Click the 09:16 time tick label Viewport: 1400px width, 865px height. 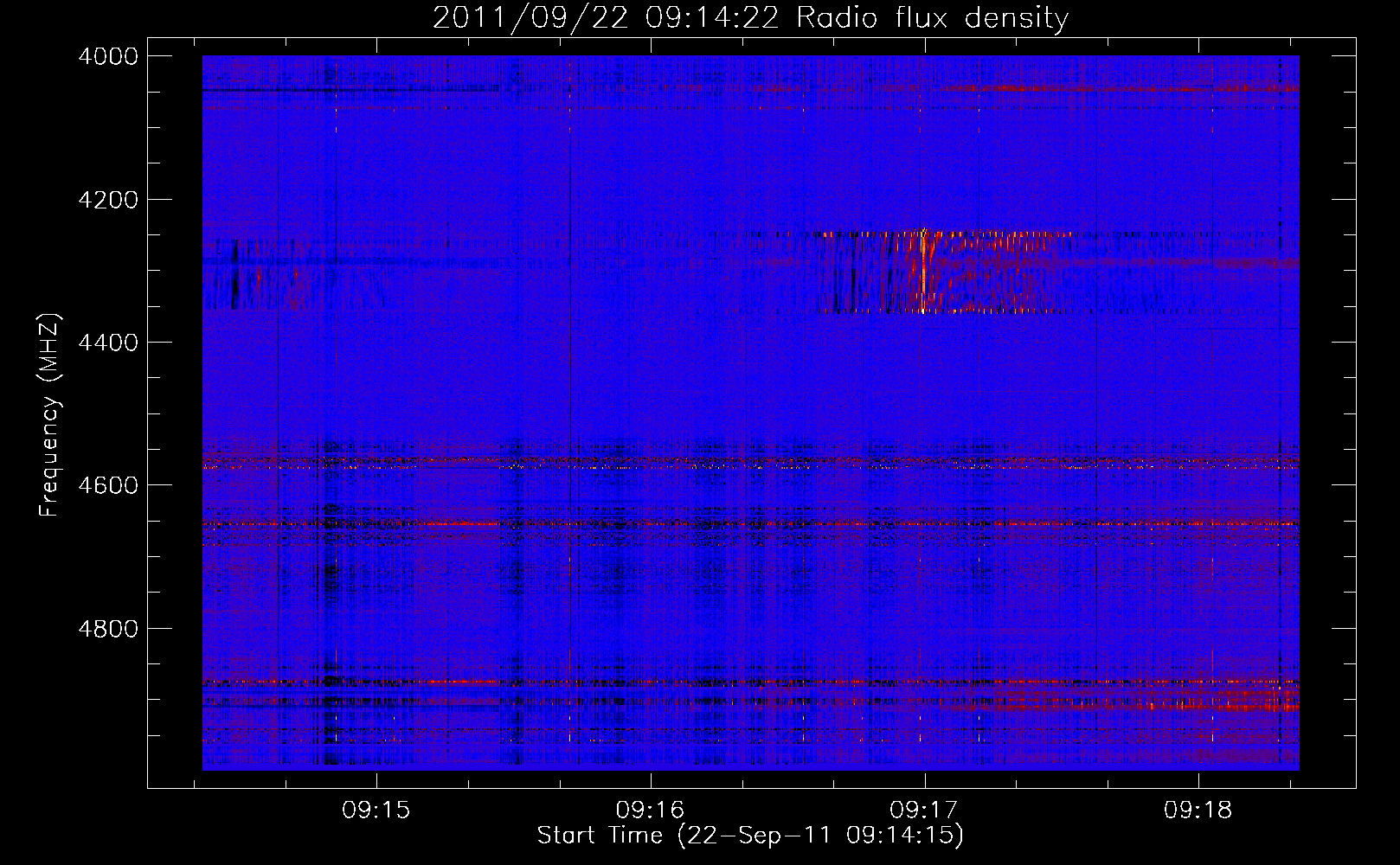[650, 811]
